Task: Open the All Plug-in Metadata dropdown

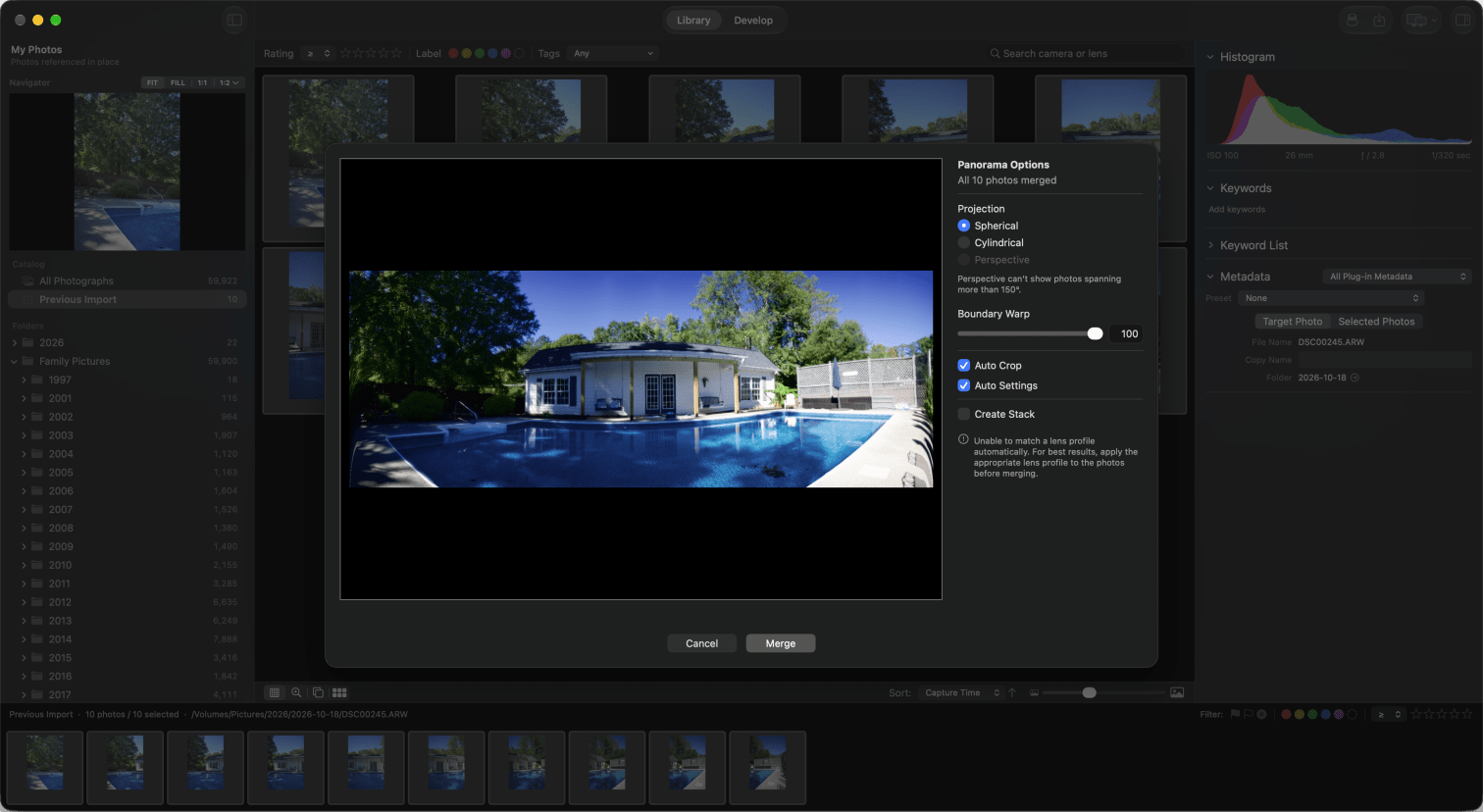Action: [x=1397, y=277]
